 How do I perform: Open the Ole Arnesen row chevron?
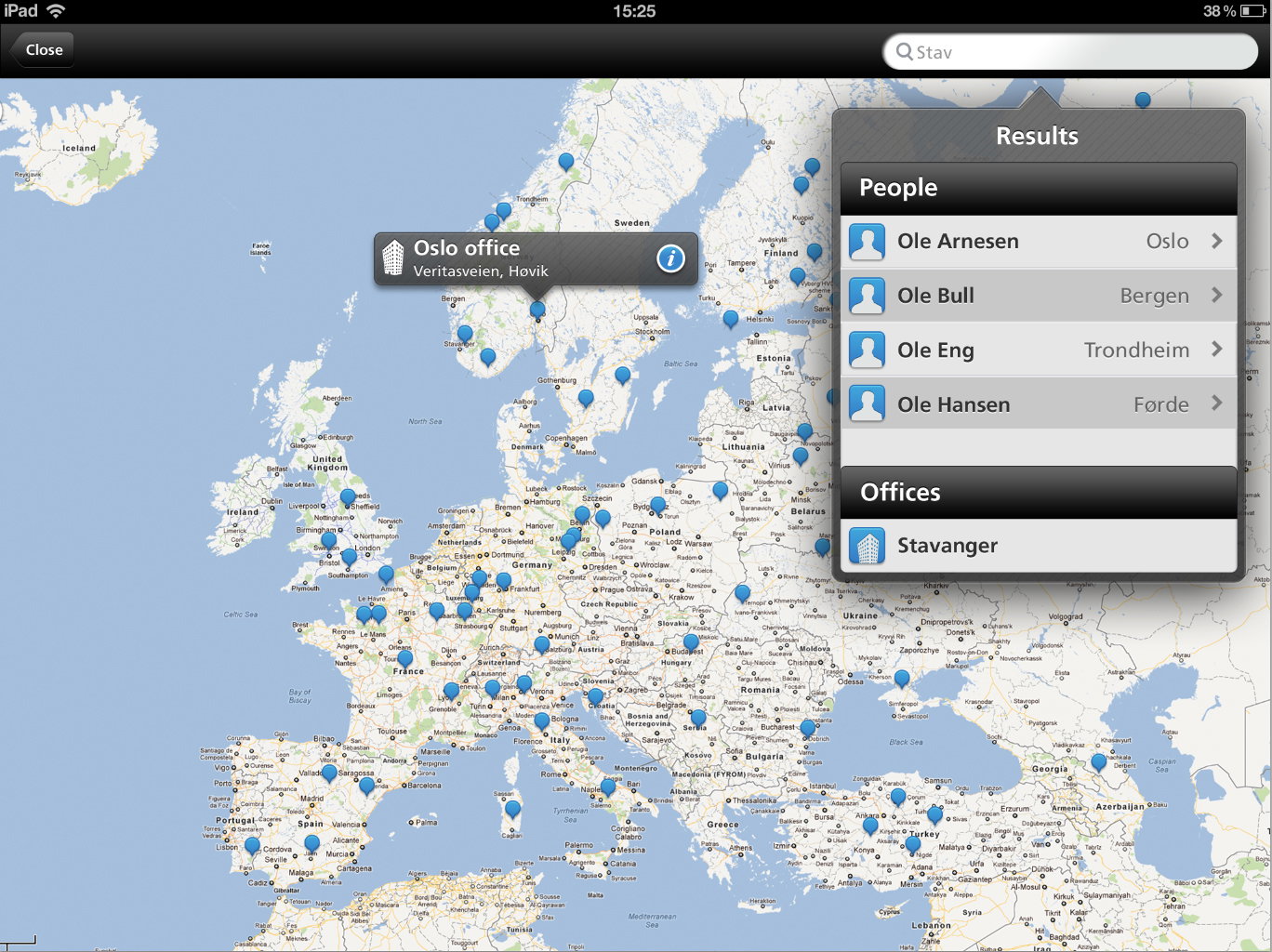click(1216, 241)
